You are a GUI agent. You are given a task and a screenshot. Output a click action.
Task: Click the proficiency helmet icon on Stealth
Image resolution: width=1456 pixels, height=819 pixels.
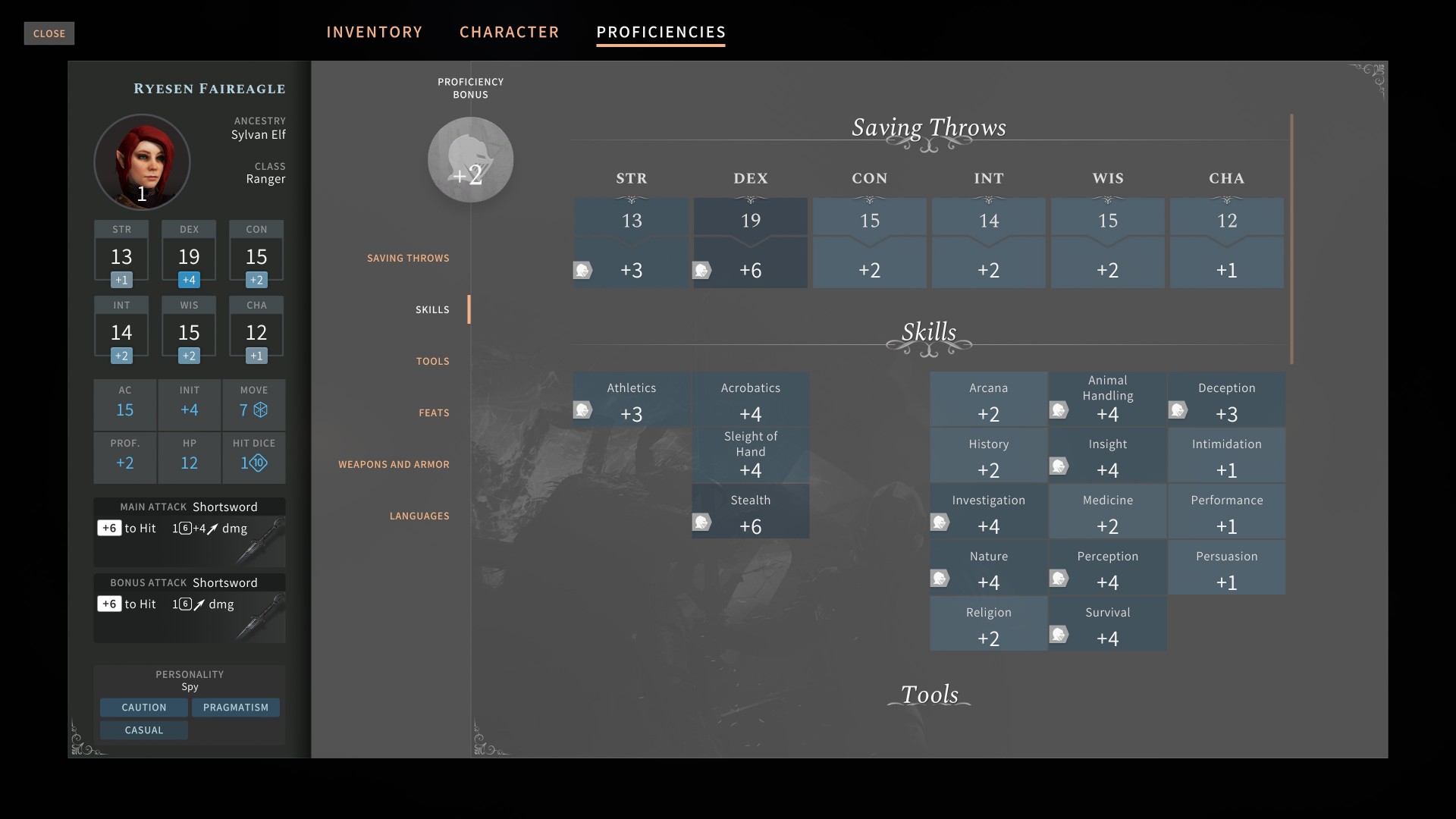pyautogui.click(x=701, y=522)
